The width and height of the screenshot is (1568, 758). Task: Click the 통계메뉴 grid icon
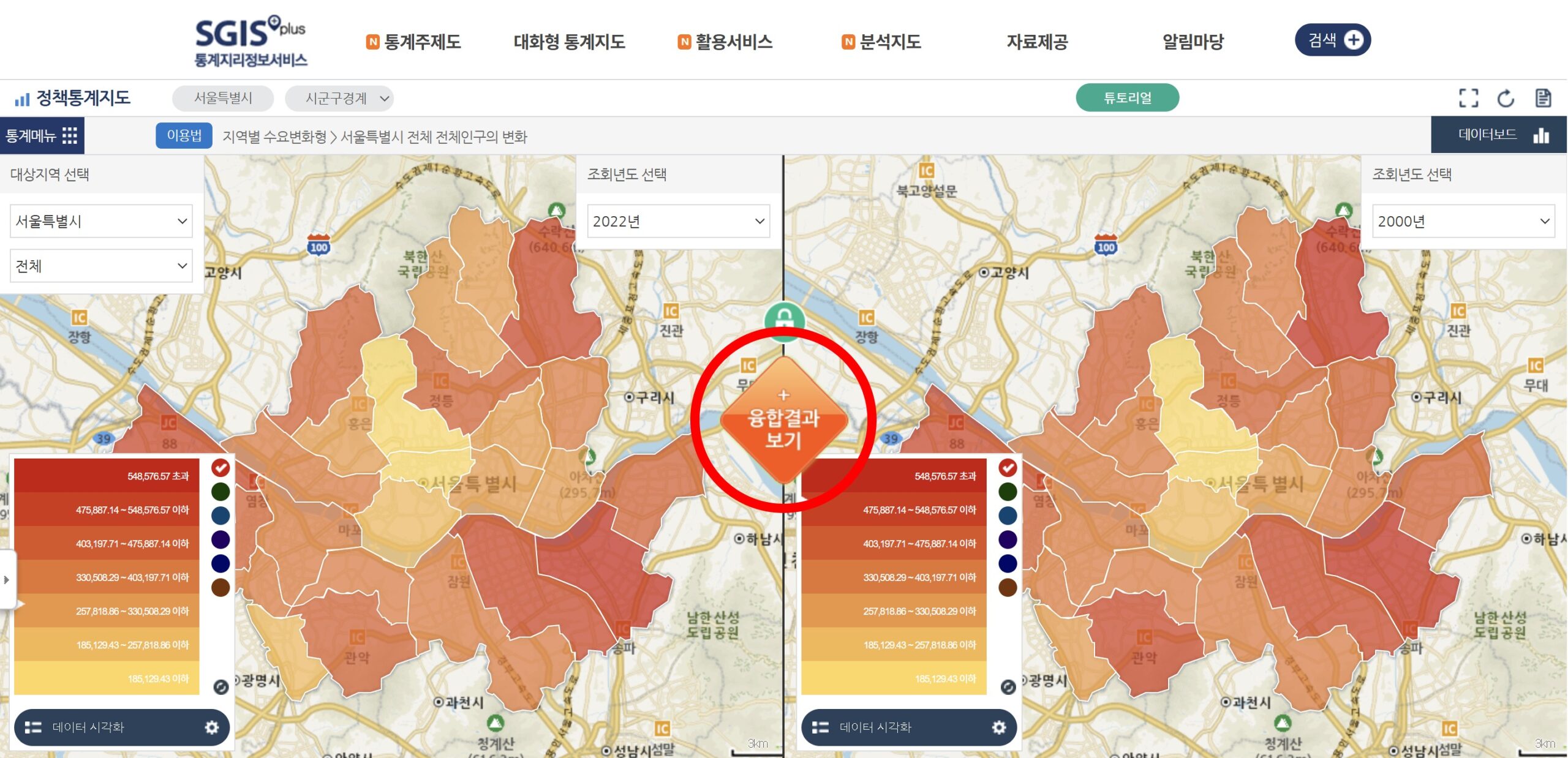[70, 135]
